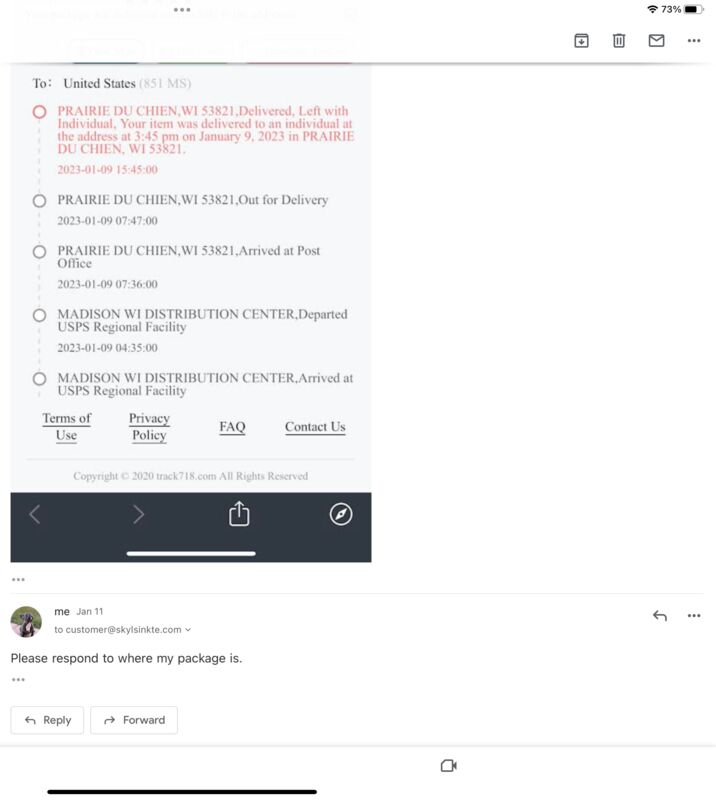The height and width of the screenshot is (800, 716).
Task: Open more options for the Jan 11 message
Action: click(694, 615)
